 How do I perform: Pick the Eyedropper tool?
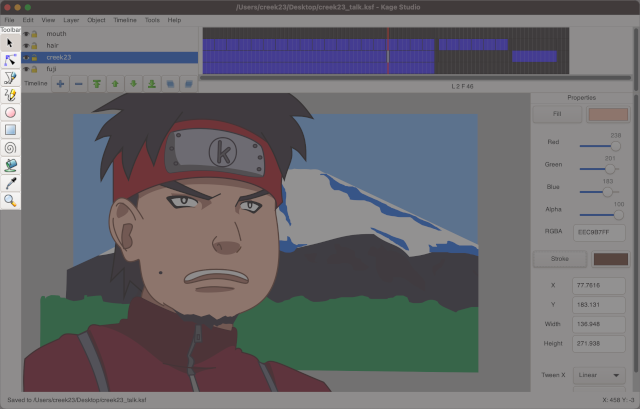[11, 182]
